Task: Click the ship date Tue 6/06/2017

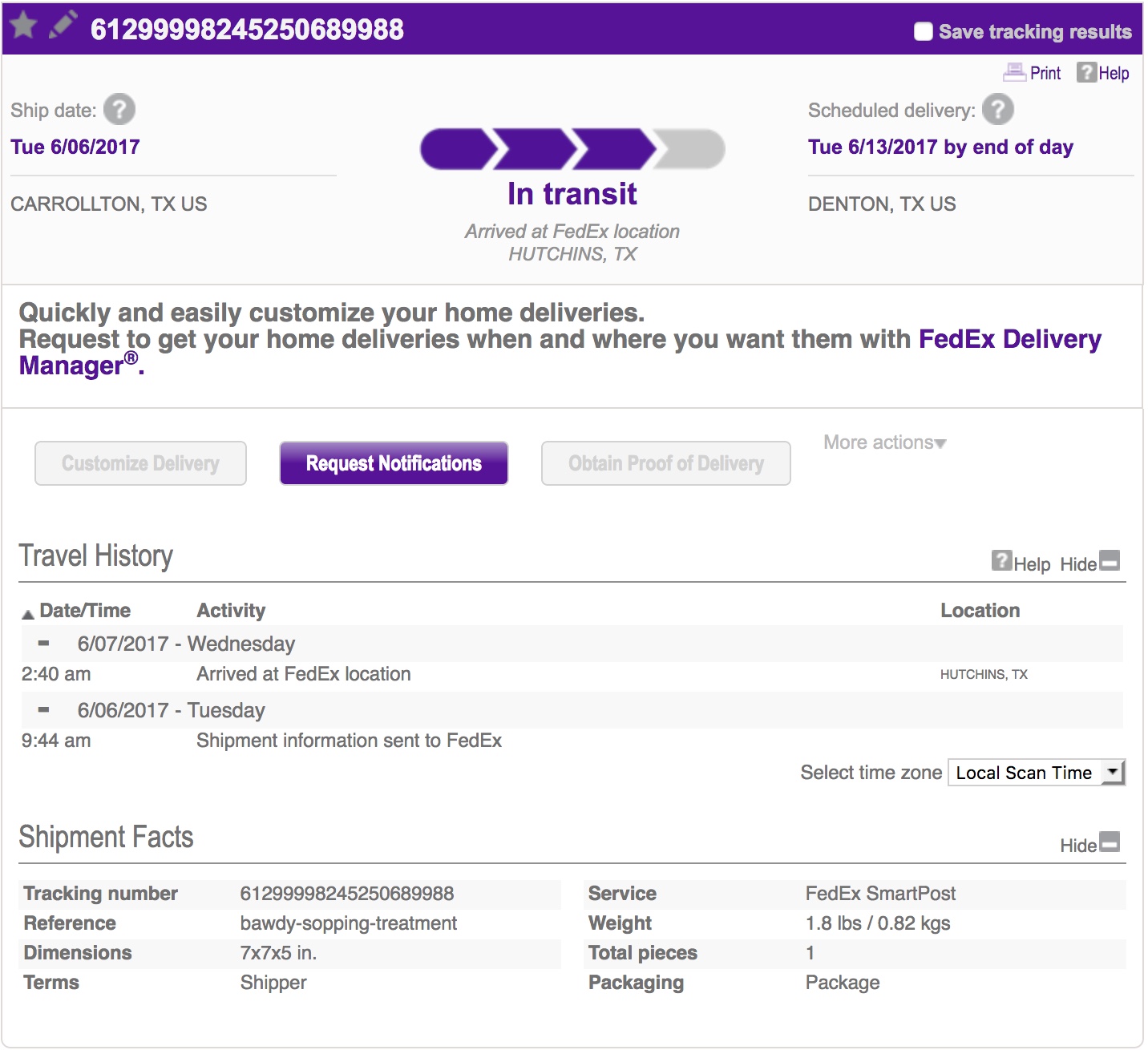Action: 75,147
